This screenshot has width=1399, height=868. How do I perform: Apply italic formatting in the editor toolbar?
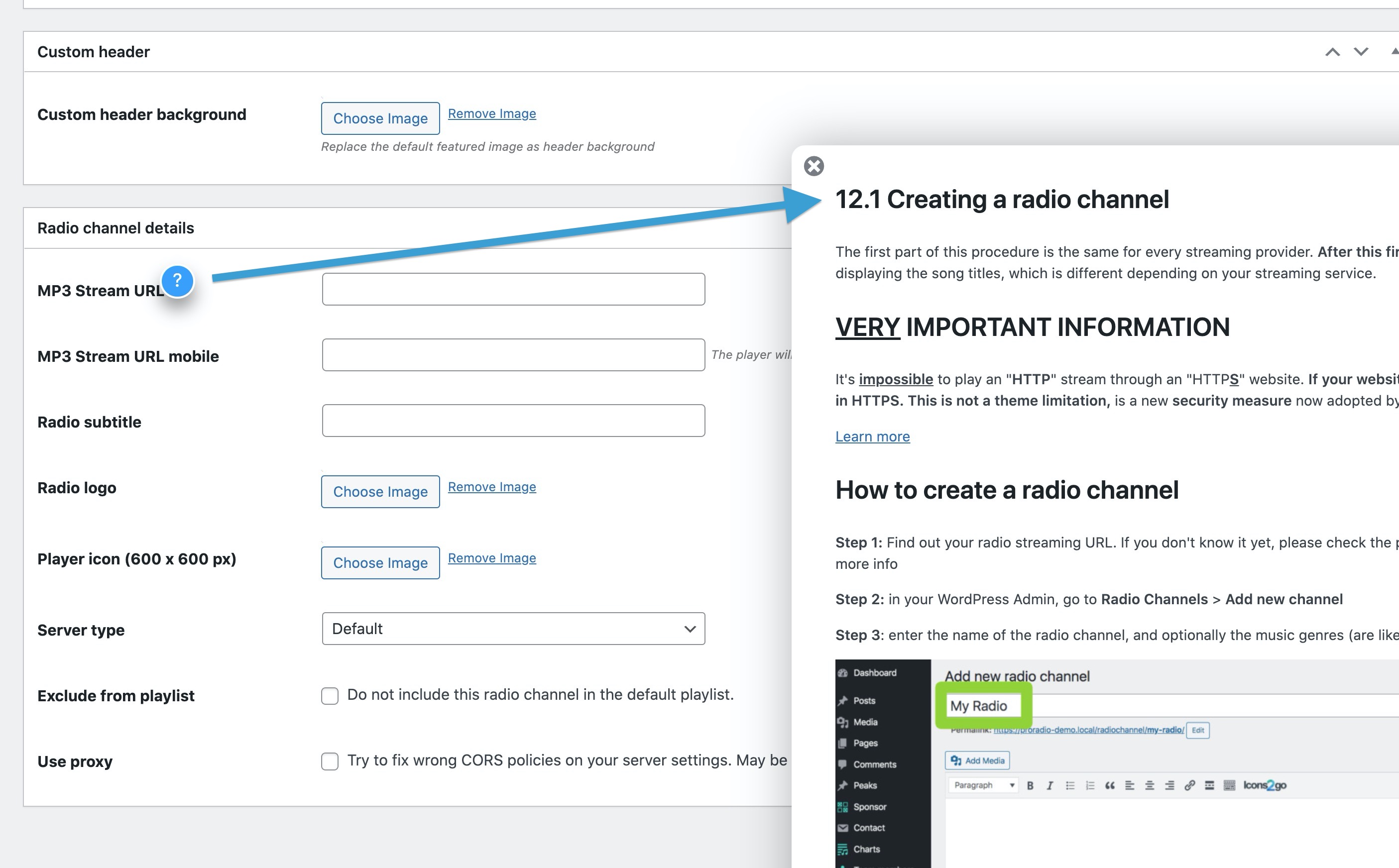(x=1050, y=785)
